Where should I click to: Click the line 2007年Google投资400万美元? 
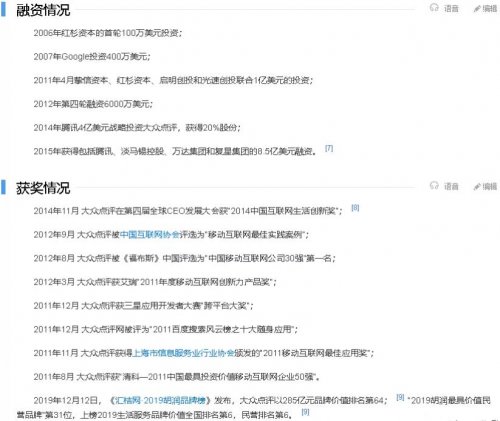click(92, 57)
